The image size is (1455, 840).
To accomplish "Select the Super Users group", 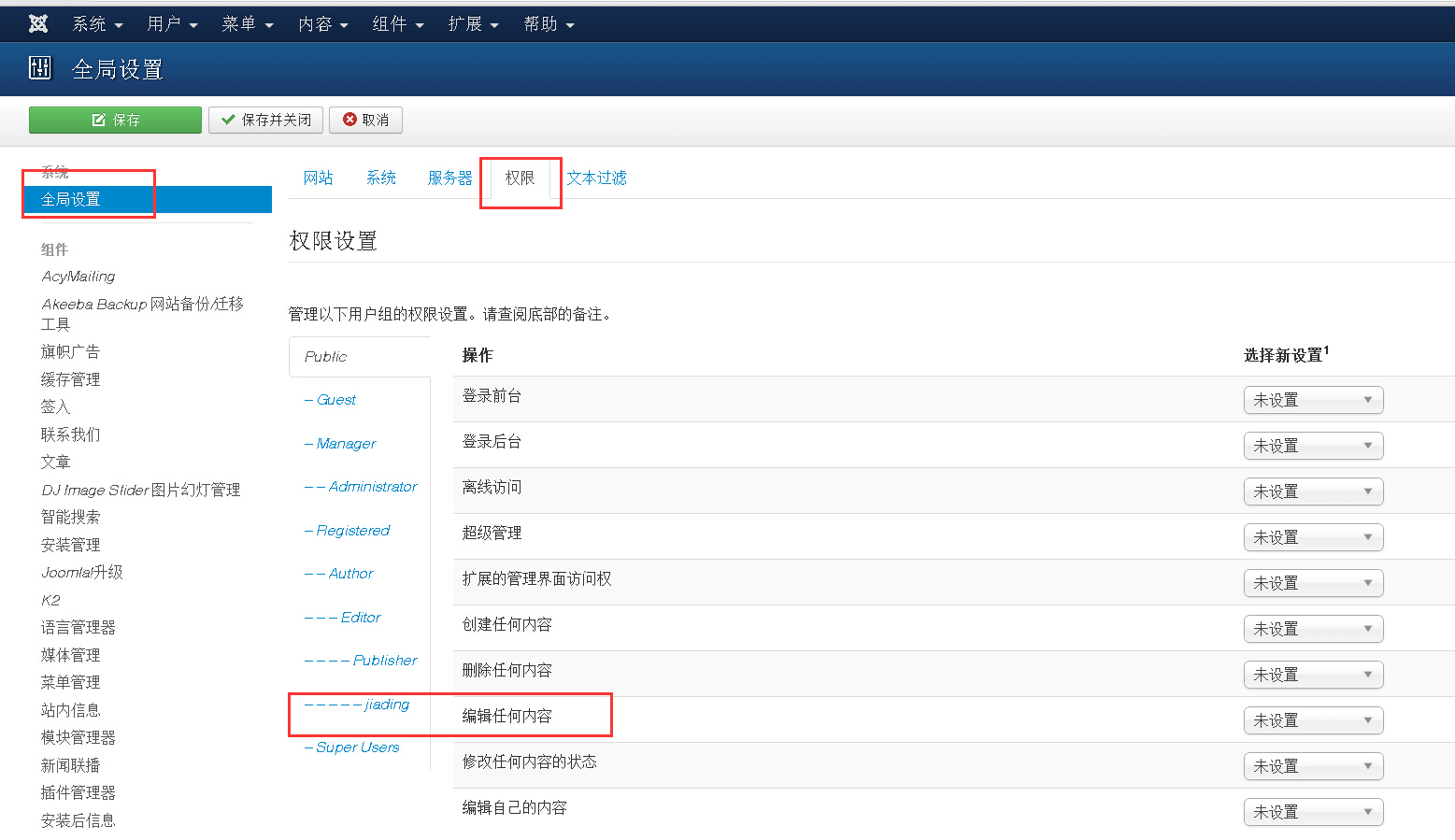I will (351, 747).
